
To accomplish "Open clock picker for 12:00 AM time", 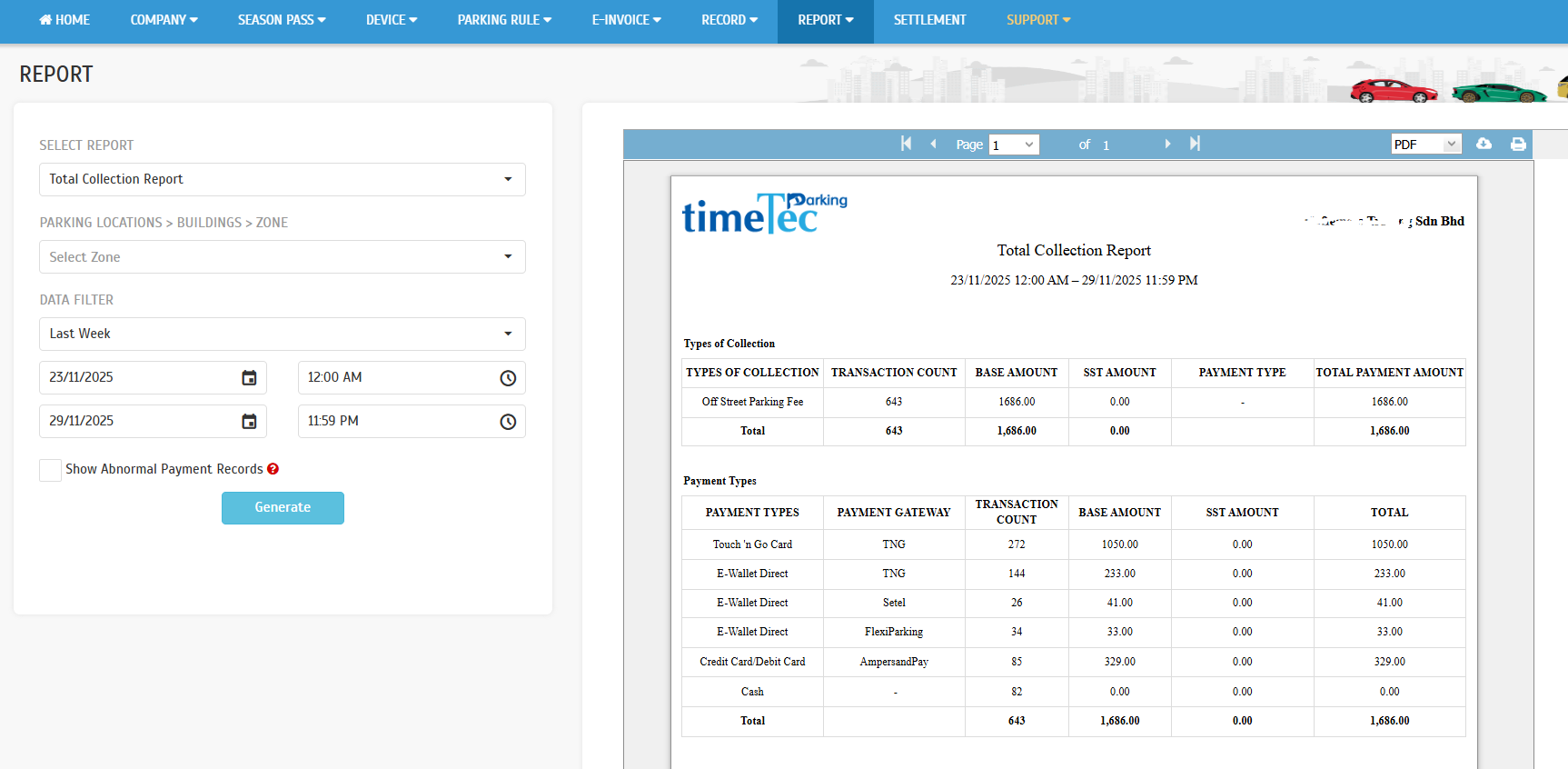I will (x=508, y=378).
